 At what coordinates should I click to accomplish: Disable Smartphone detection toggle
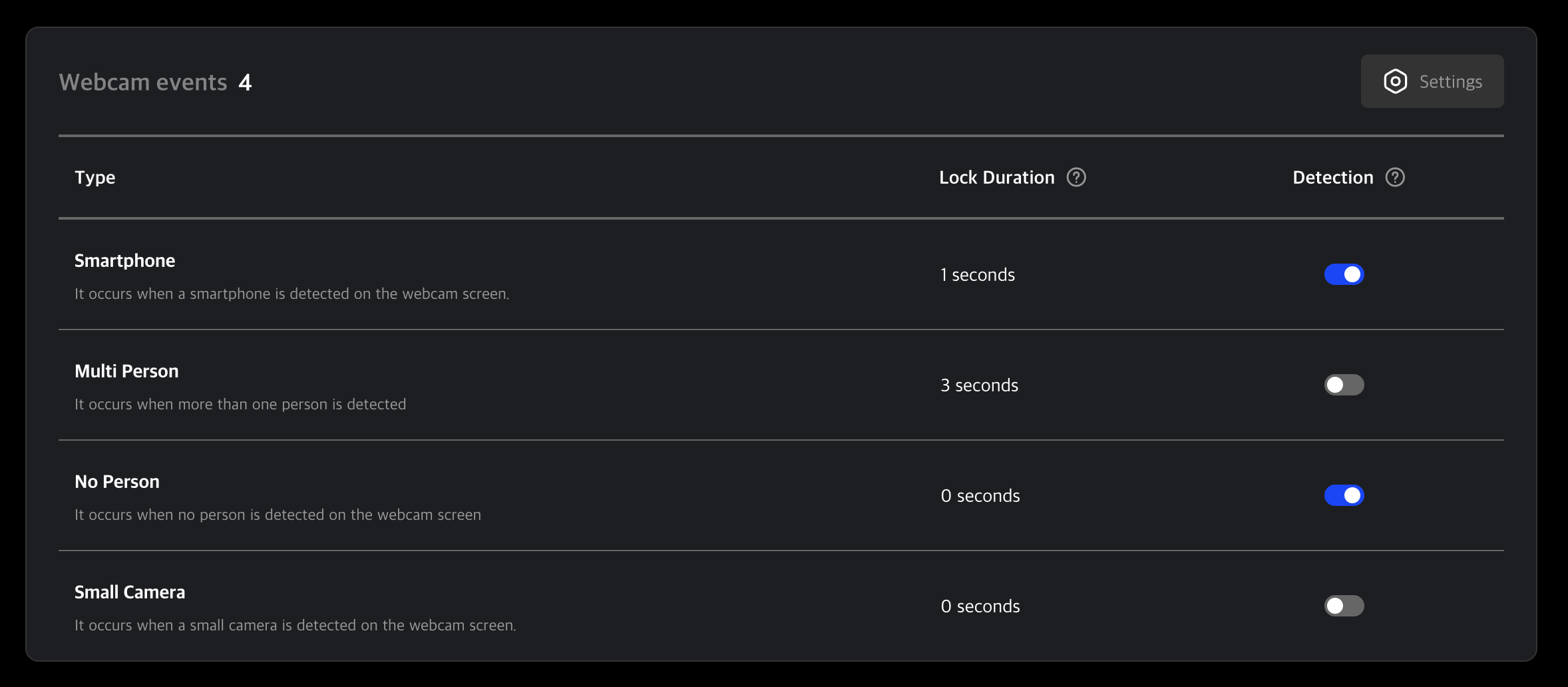pos(1344,274)
